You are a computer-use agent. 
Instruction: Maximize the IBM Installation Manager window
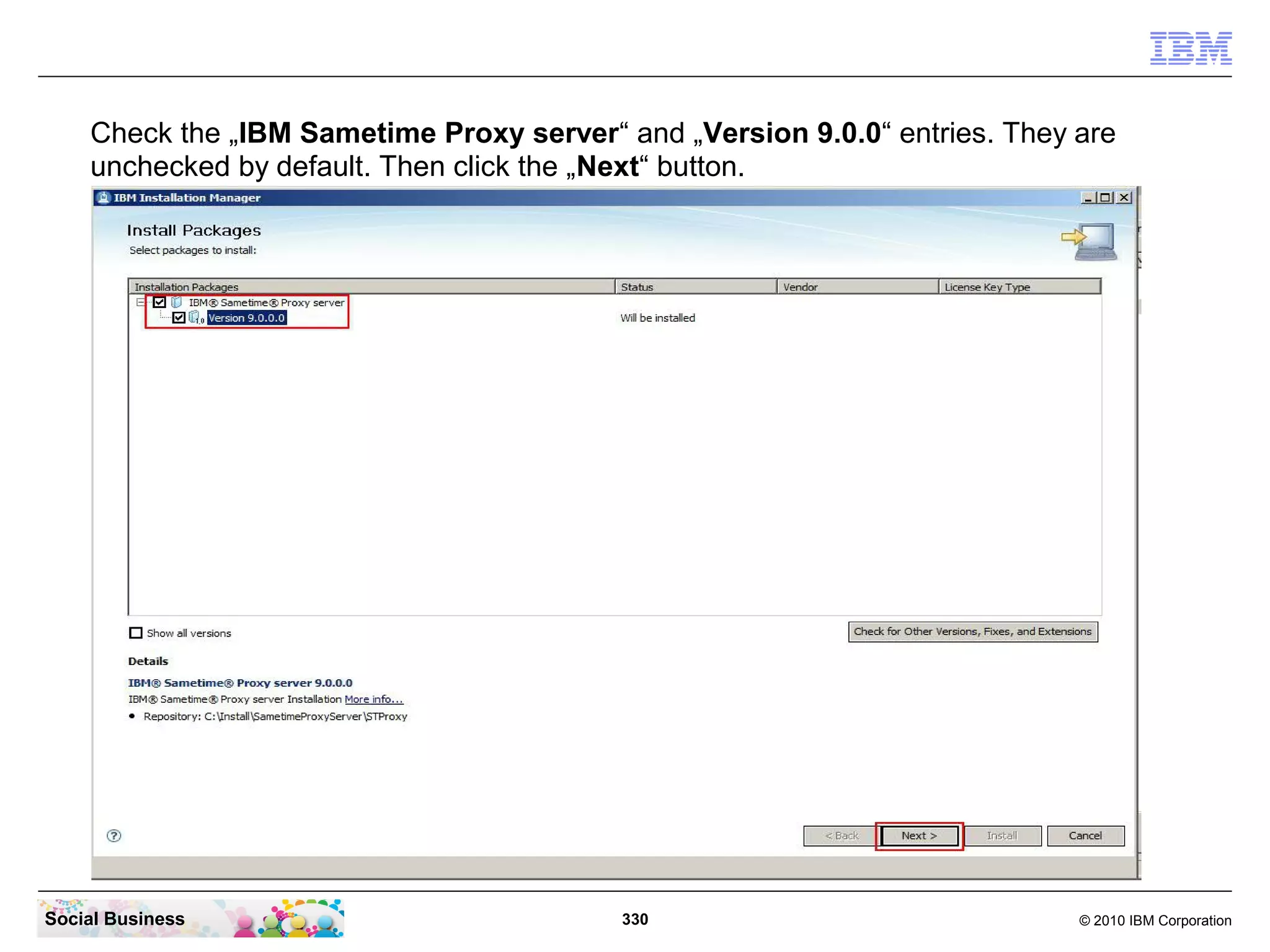[x=1105, y=198]
